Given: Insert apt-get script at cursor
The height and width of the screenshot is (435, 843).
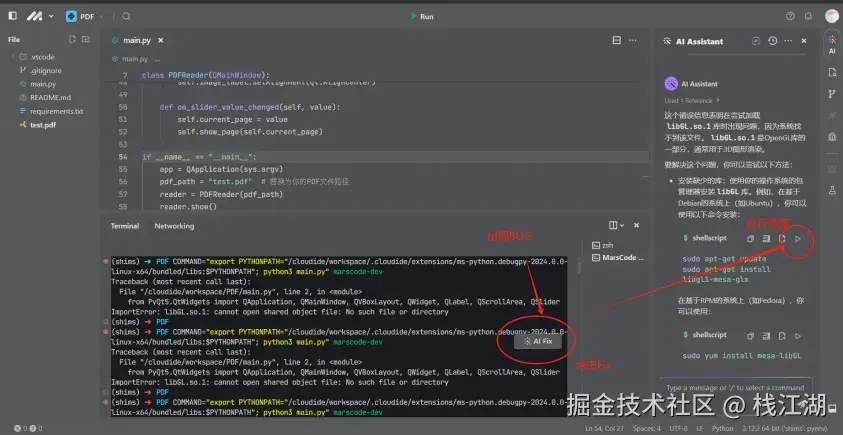Looking at the screenshot, I should click(766, 238).
